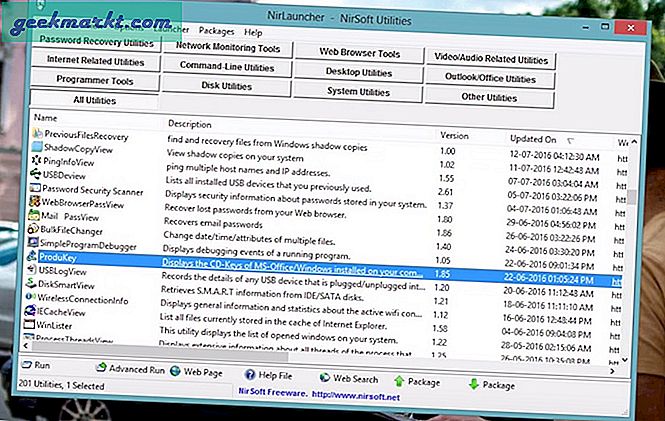665x421 pixels.
Task: Click the WirelessConnectionInfo row icon
Action: pos(30,296)
